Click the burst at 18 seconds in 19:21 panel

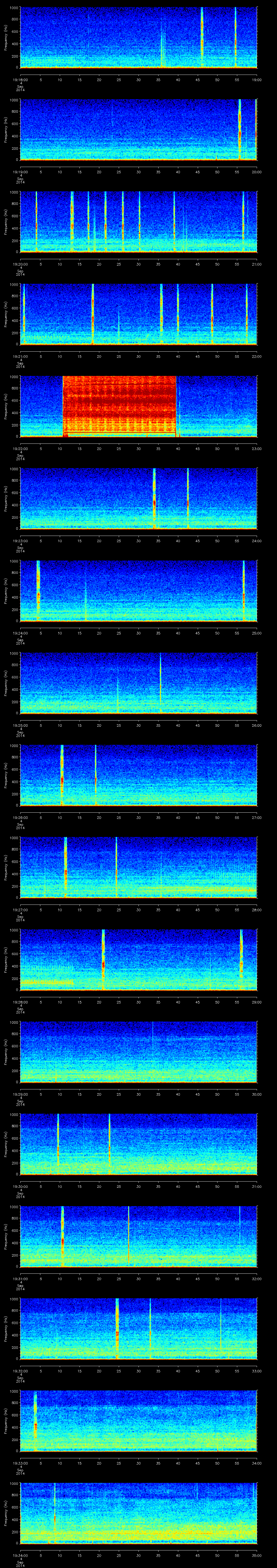[93, 313]
